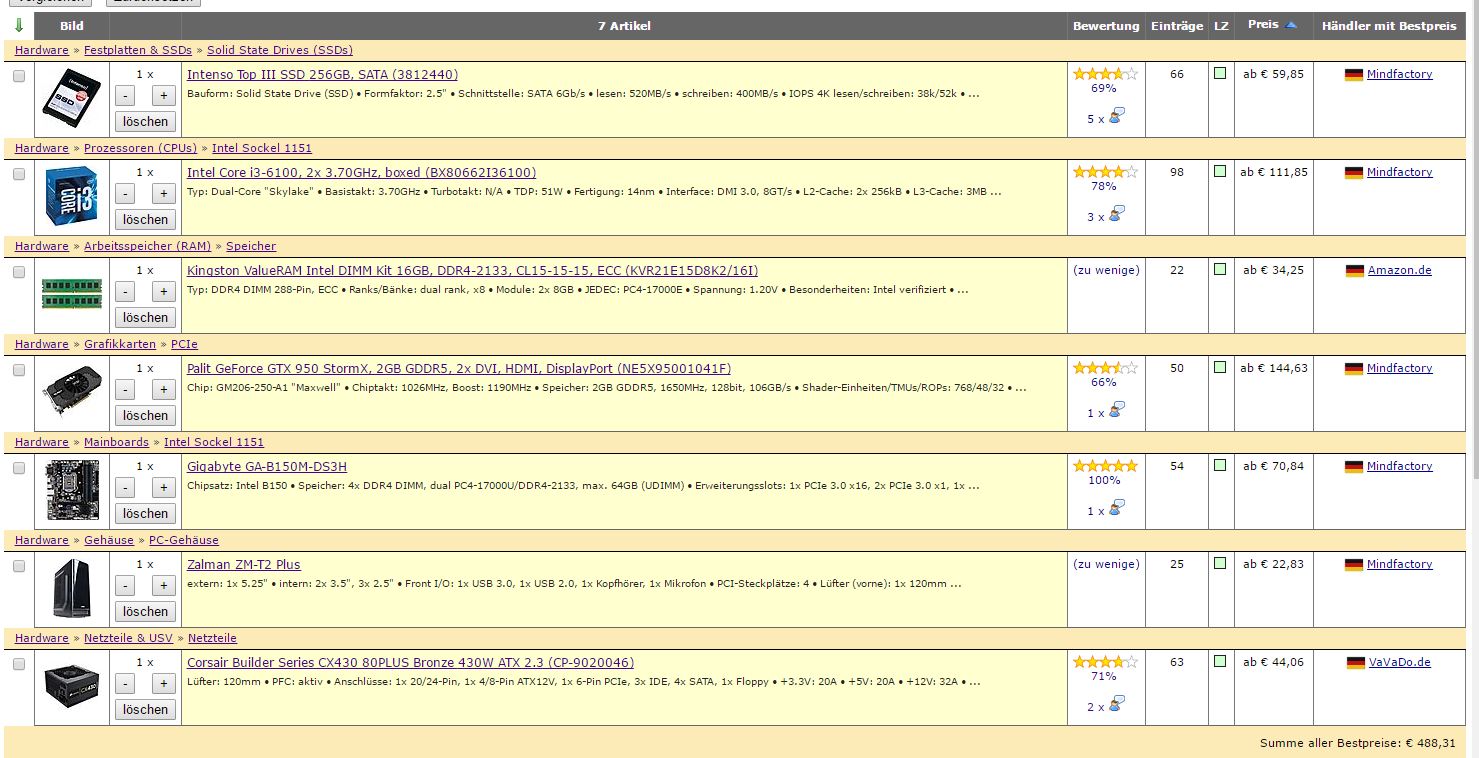
Task: Click the blue sort arrow next to Preis
Action: pyautogui.click(x=1292, y=25)
